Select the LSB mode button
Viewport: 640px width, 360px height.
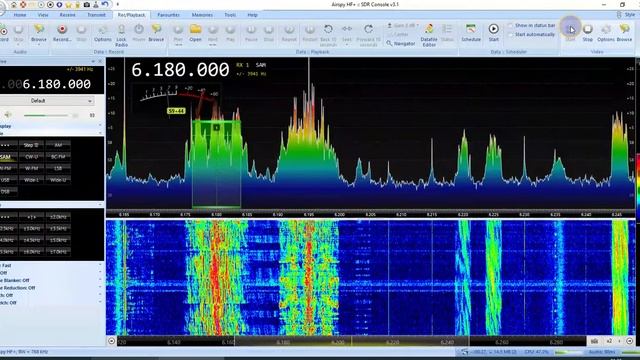coord(58,168)
